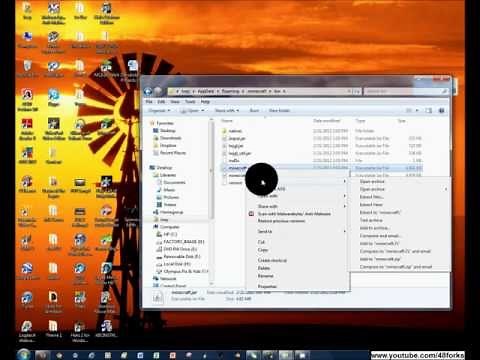Image resolution: width=480 pixels, height=360 pixels.
Task: Open the change-view dropdown arrow
Action: [417, 110]
